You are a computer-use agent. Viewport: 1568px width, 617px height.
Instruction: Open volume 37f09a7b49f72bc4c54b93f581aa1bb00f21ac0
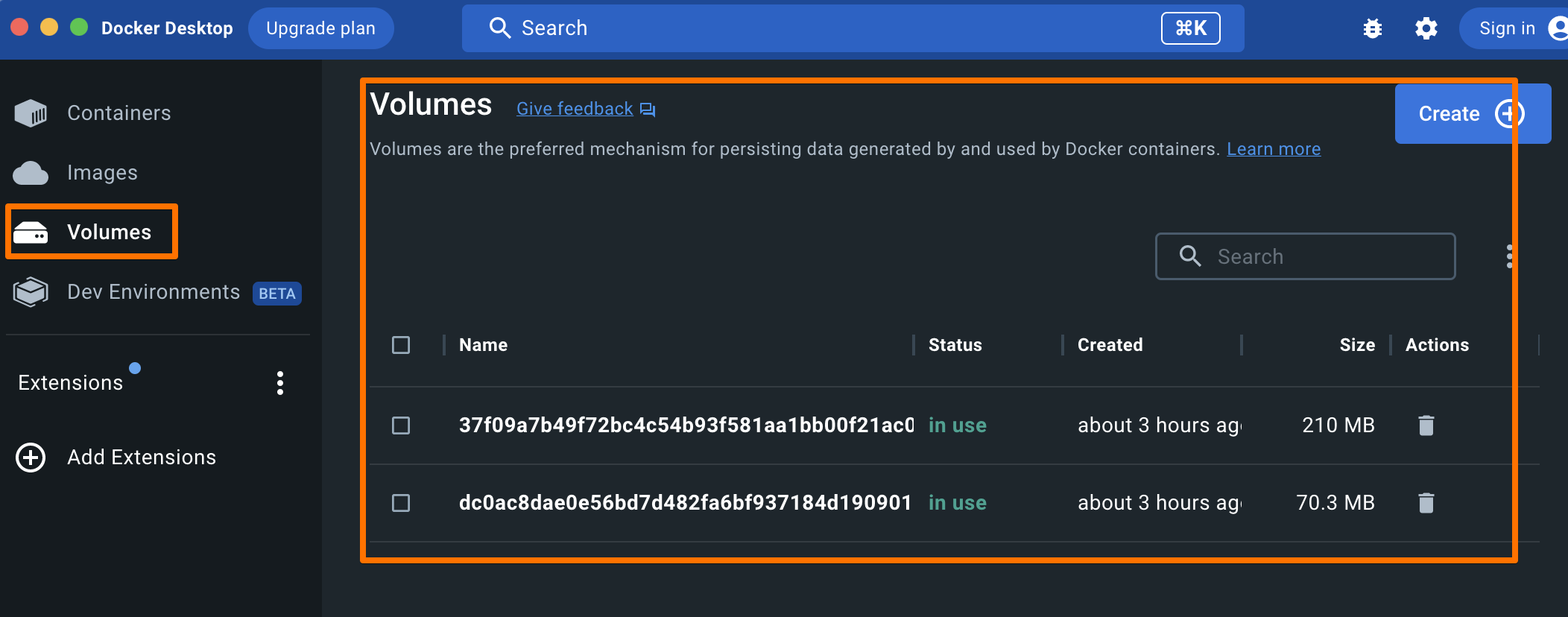click(686, 425)
